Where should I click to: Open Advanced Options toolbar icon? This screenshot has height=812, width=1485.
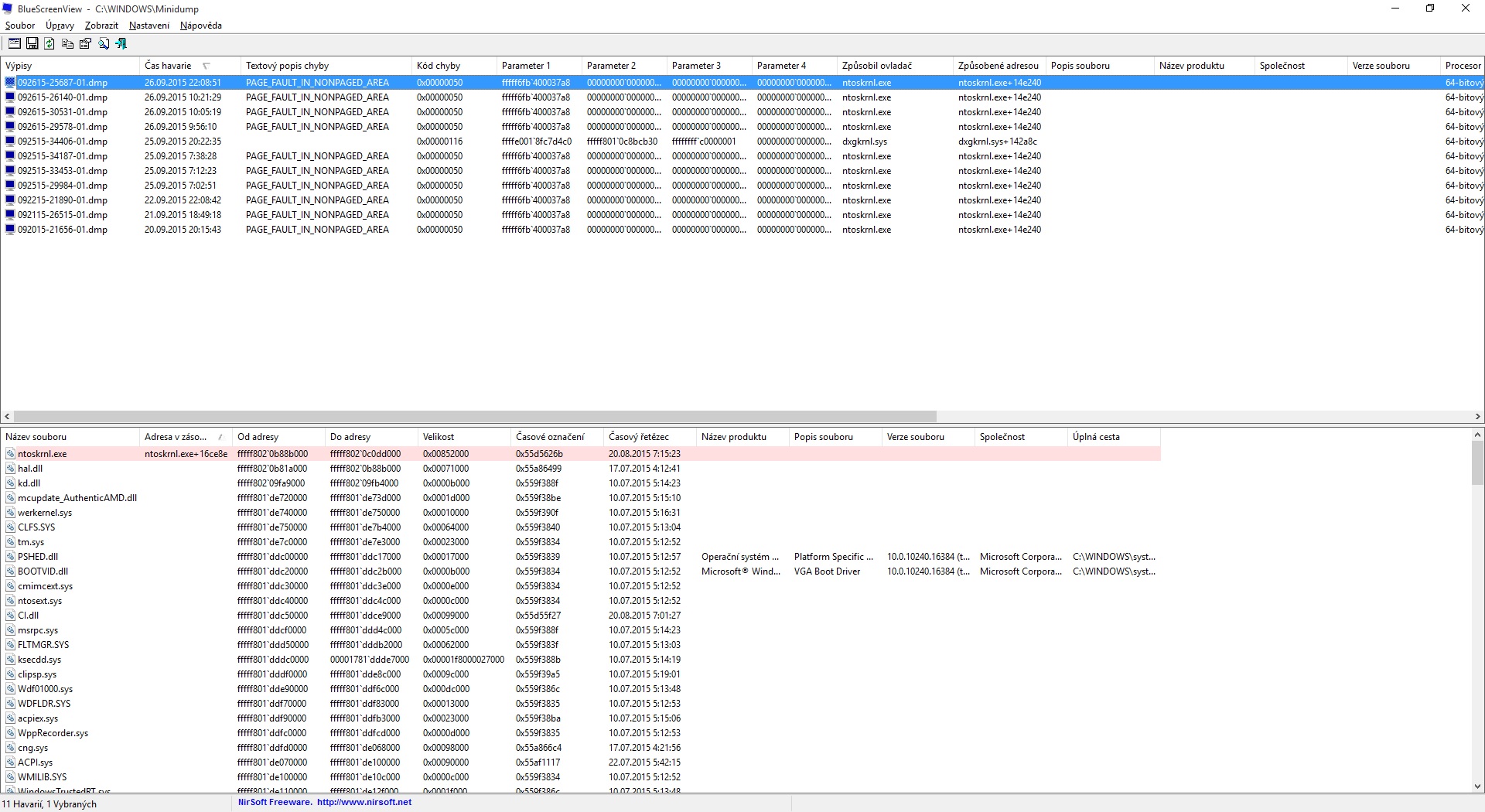[x=14, y=44]
